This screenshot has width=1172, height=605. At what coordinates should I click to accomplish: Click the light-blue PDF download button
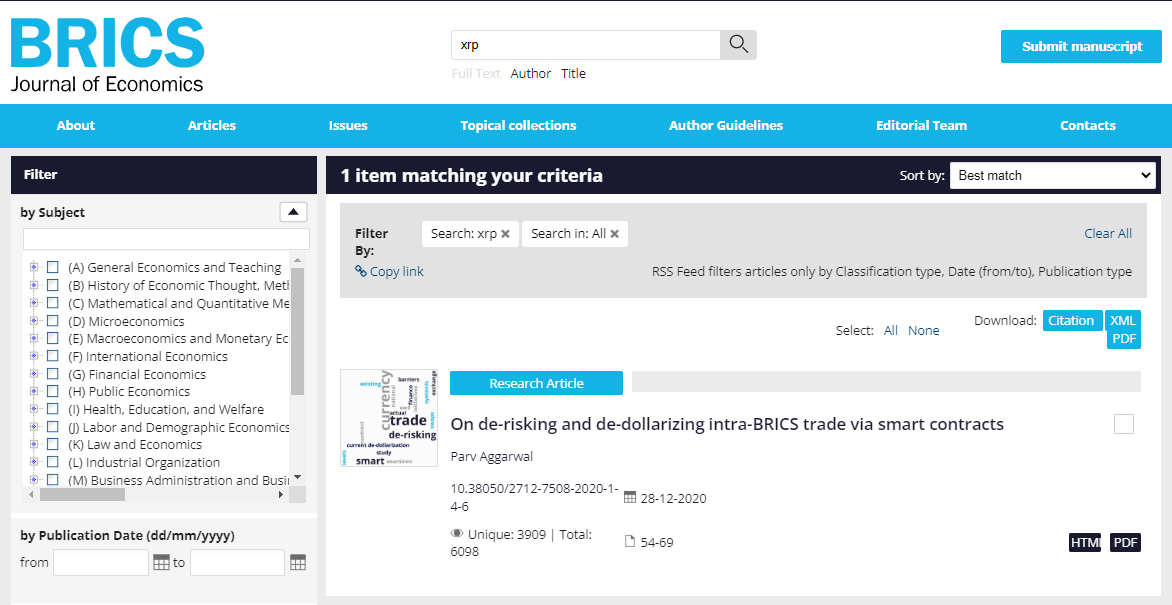click(x=1124, y=339)
